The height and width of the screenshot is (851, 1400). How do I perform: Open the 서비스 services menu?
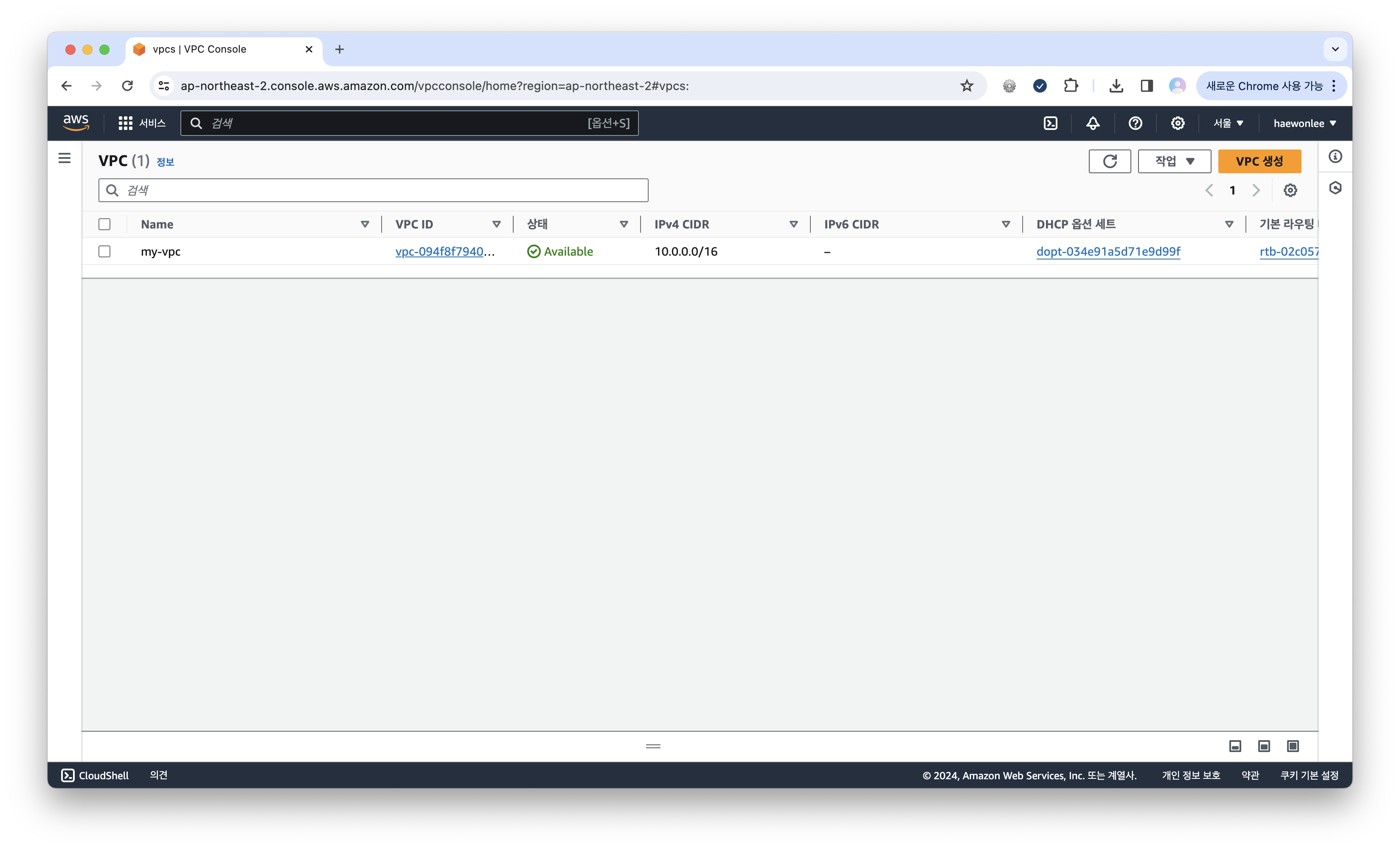point(142,123)
